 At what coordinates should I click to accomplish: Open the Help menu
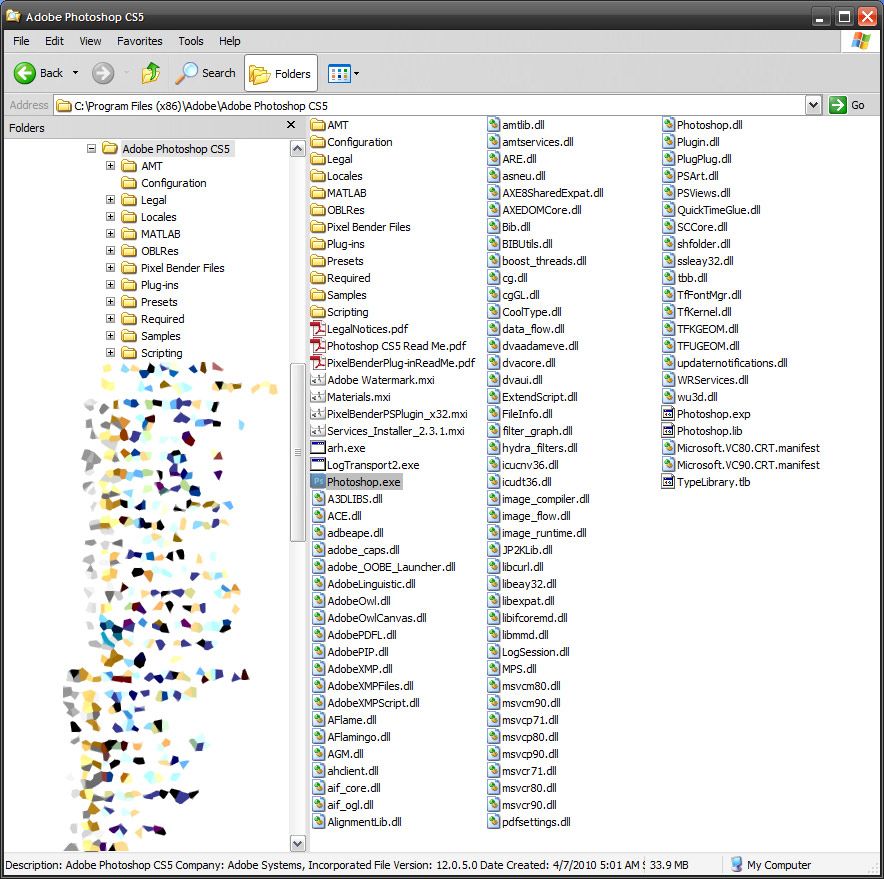pyautogui.click(x=229, y=41)
